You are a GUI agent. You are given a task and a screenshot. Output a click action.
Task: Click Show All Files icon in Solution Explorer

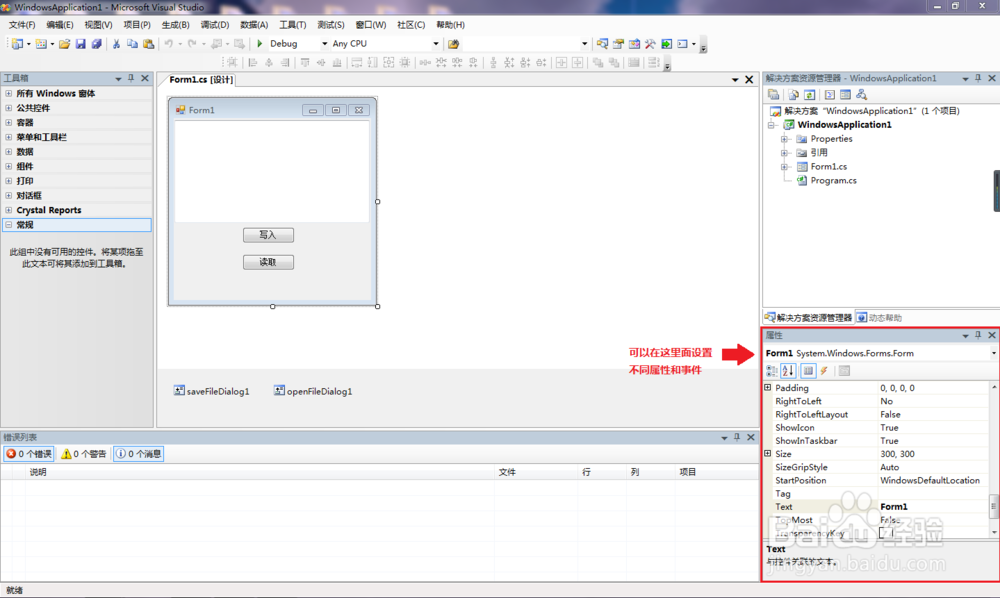pos(793,94)
